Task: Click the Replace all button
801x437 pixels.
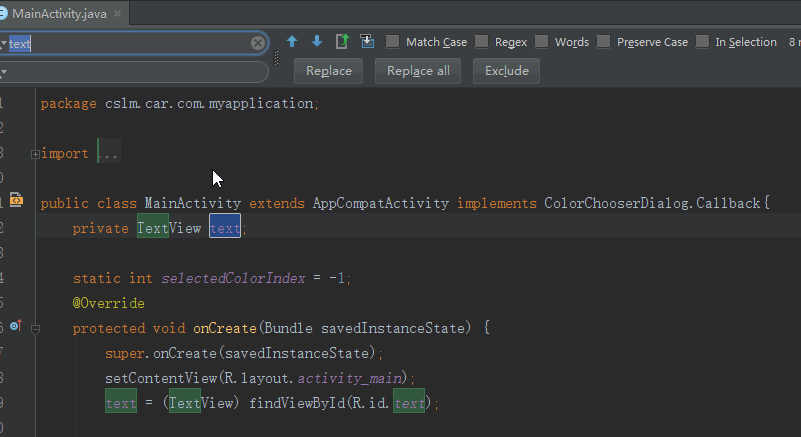Action: 418,71
